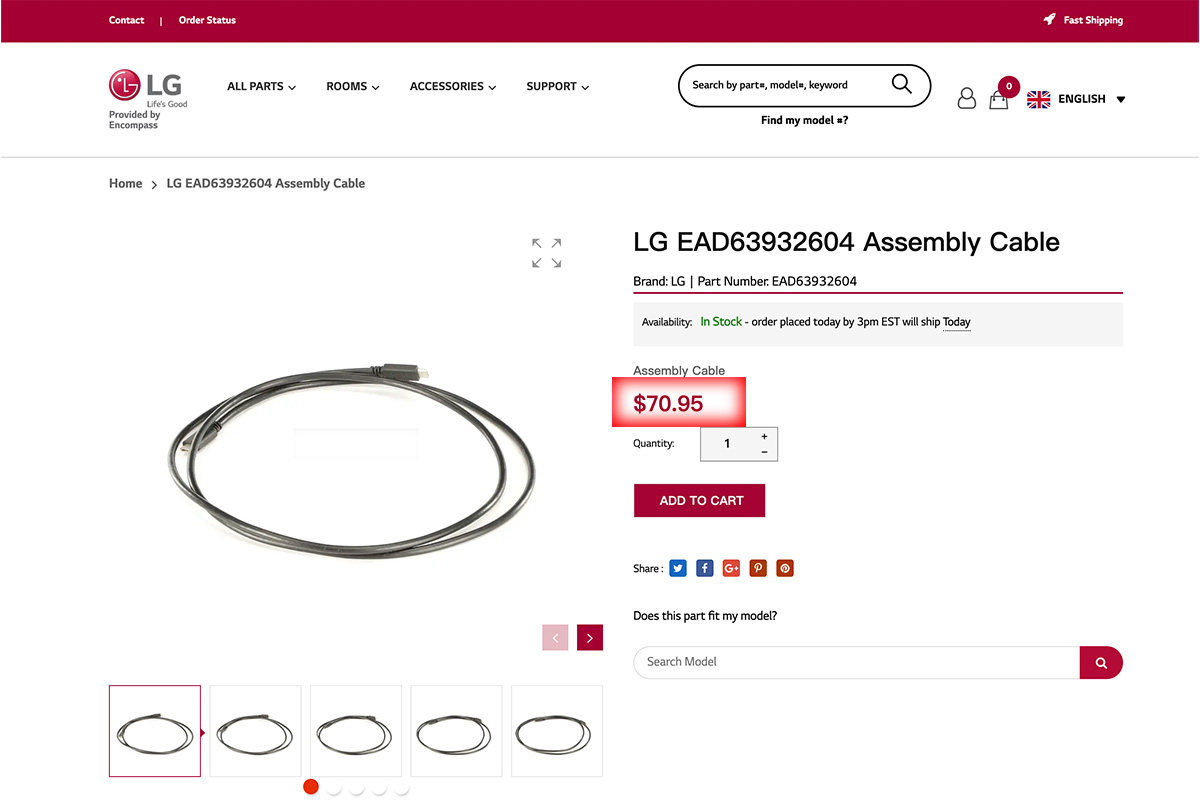The image size is (1200, 800).
Task: Click the ADD TO CART button
Action: pyautogui.click(x=700, y=500)
